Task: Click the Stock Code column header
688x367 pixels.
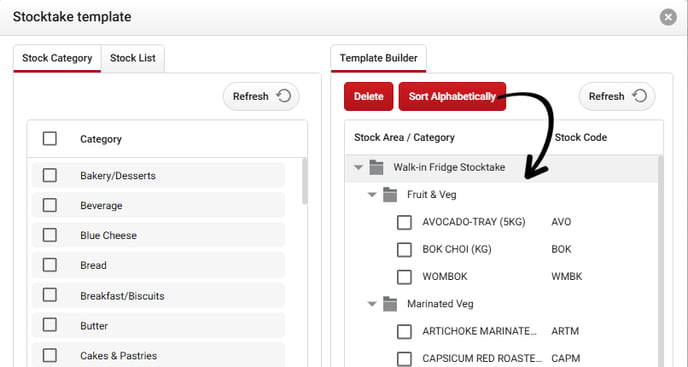Action: click(x=580, y=137)
